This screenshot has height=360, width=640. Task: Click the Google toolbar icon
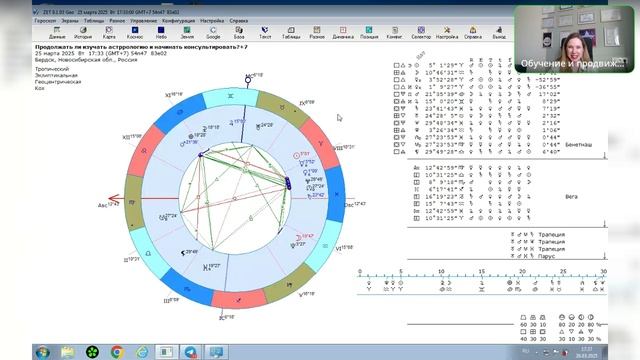213,33
